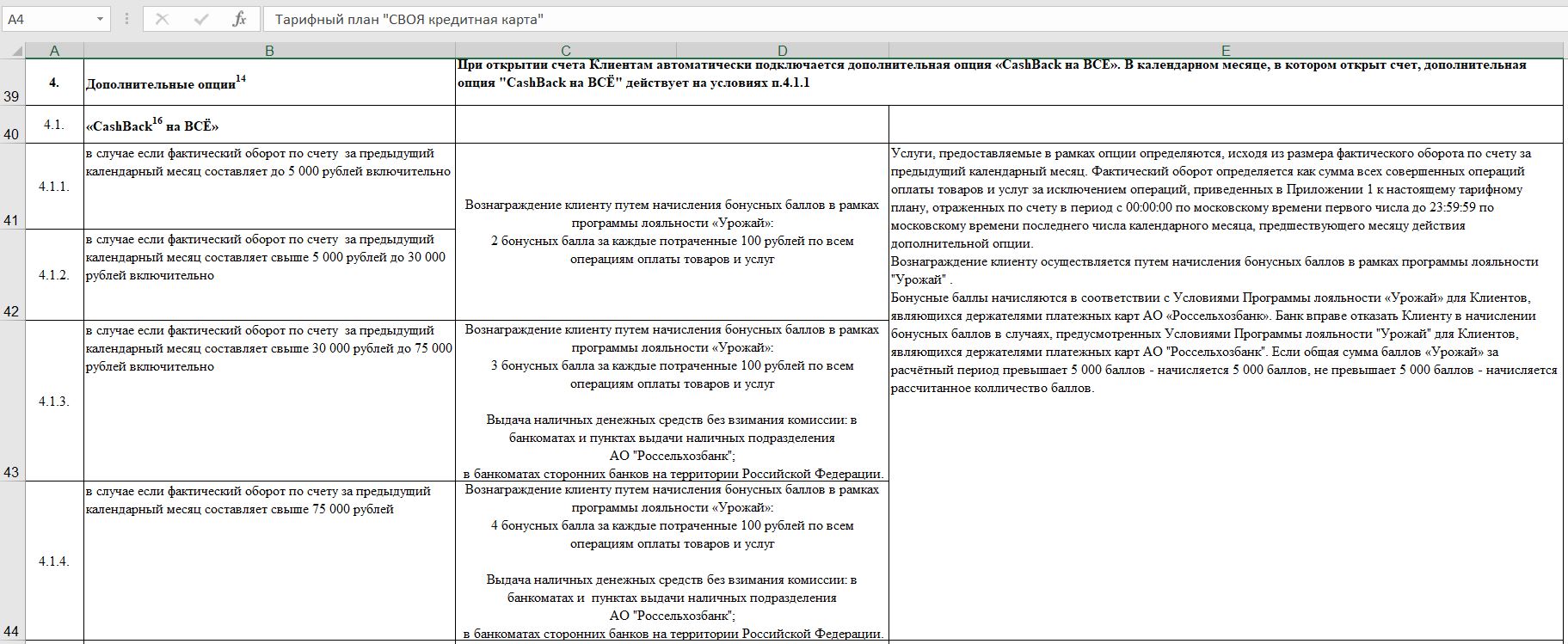The height and width of the screenshot is (644, 1568).
Task: Click cell '4.1.4.' in column A
Action: point(54,561)
